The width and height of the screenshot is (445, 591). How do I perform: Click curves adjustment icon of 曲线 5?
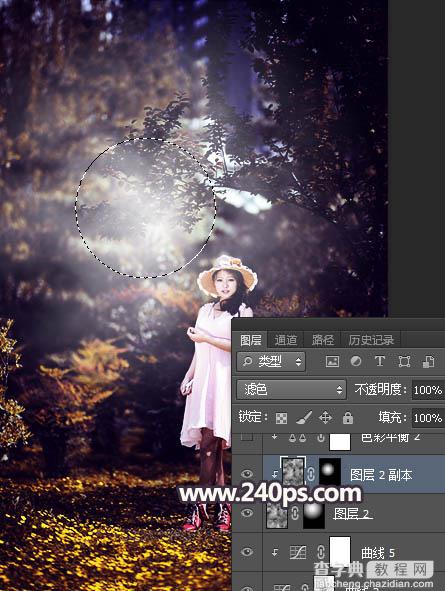click(x=298, y=553)
